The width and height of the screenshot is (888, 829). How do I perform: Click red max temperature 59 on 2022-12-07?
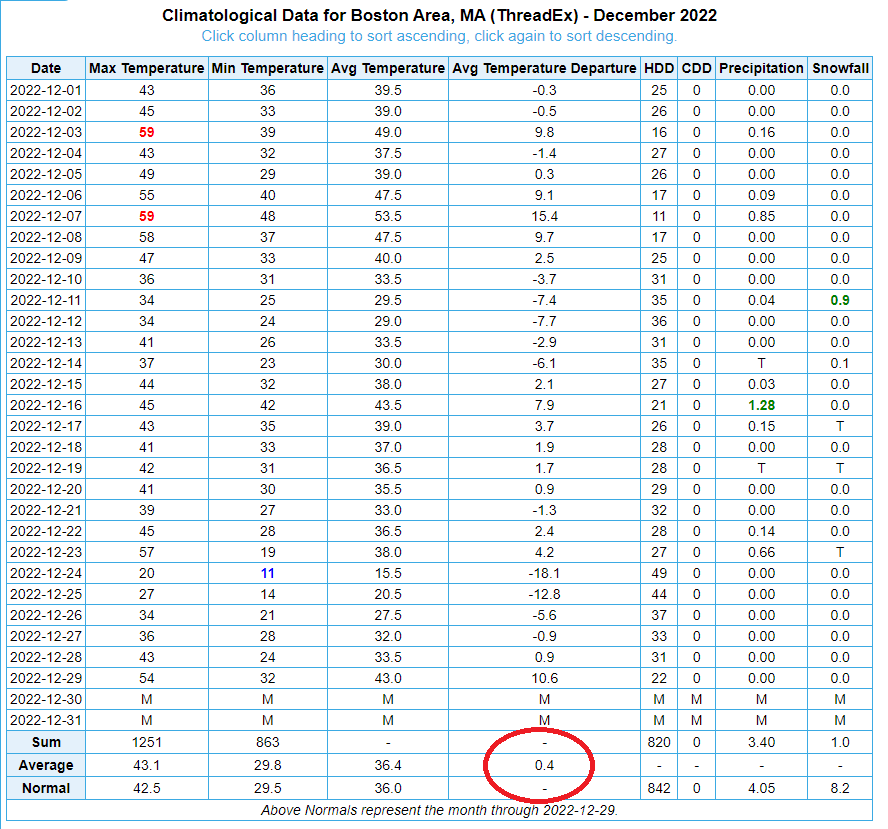pyautogui.click(x=147, y=216)
